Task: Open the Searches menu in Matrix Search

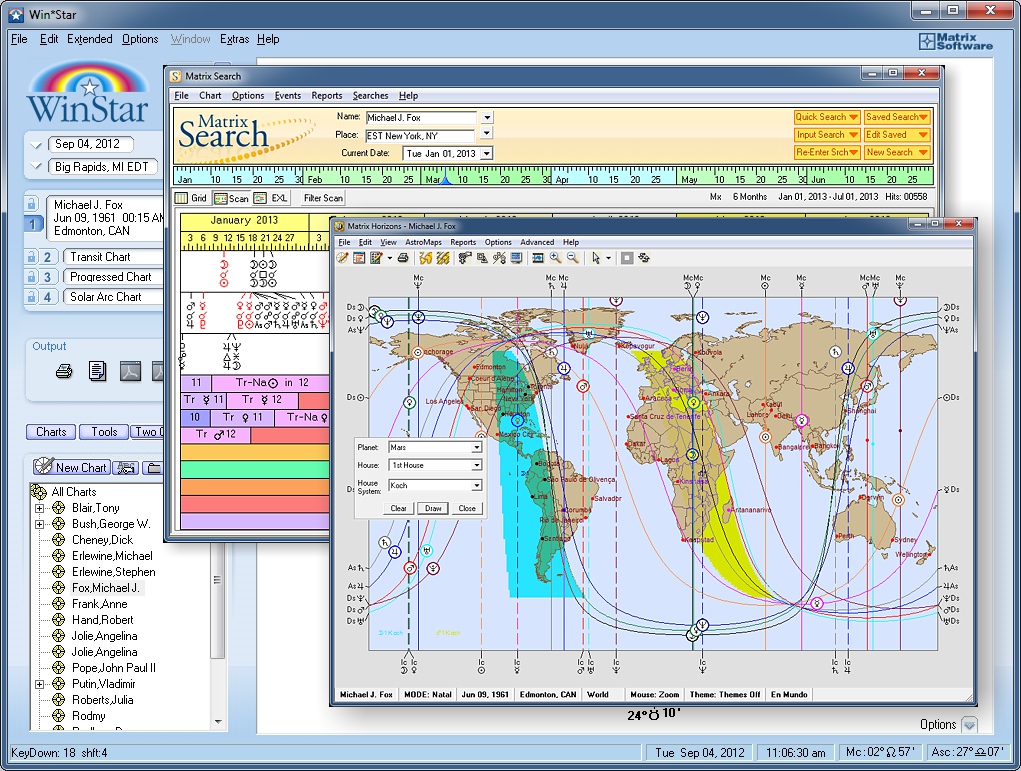Action: [x=371, y=96]
